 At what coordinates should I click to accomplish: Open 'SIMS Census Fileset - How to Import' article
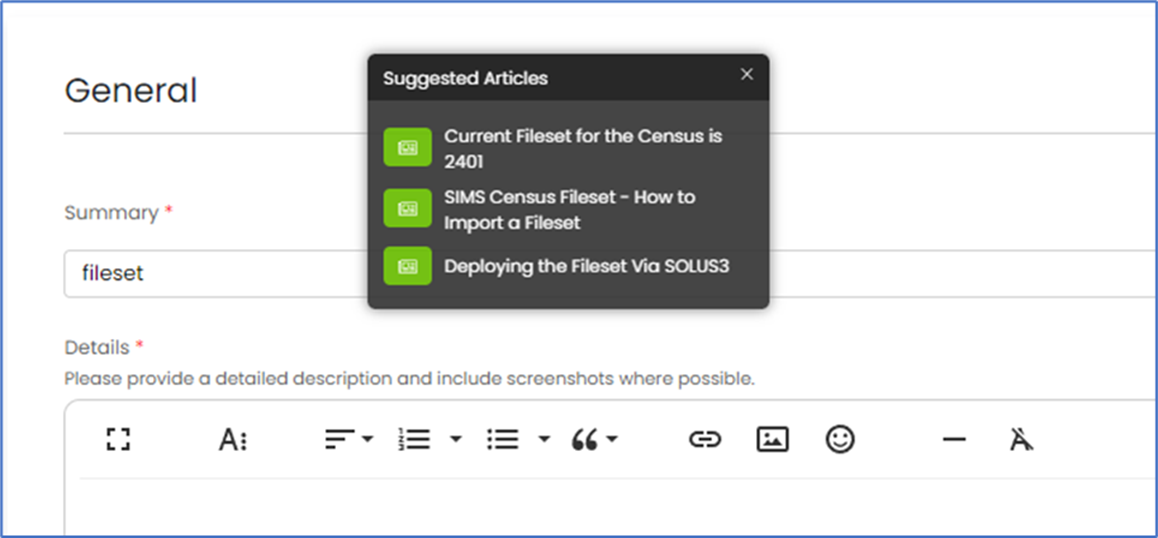[x=569, y=209]
